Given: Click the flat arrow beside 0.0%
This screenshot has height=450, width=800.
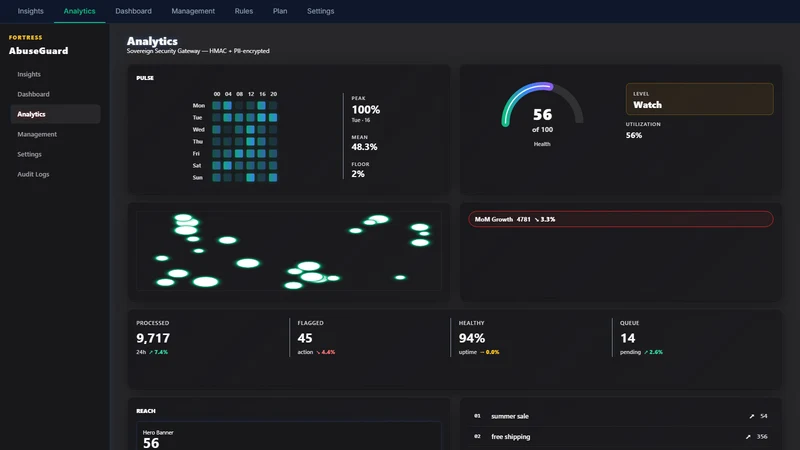Looking at the screenshot, I should pyautogui.click(x=482, y=352).
